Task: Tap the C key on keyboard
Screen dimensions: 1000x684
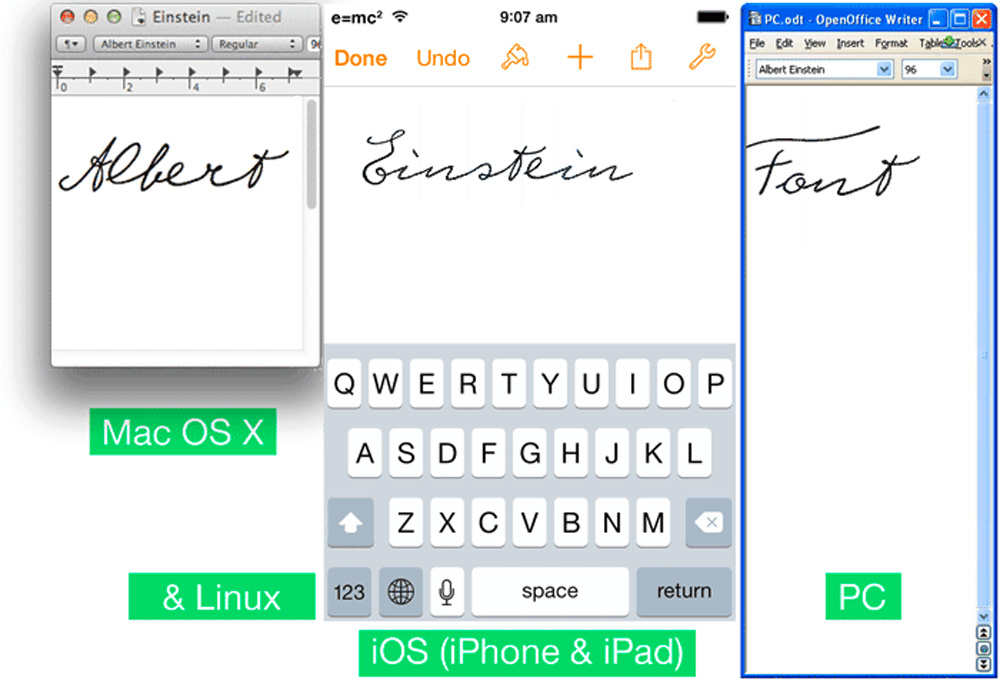Action: click(489, 523)
